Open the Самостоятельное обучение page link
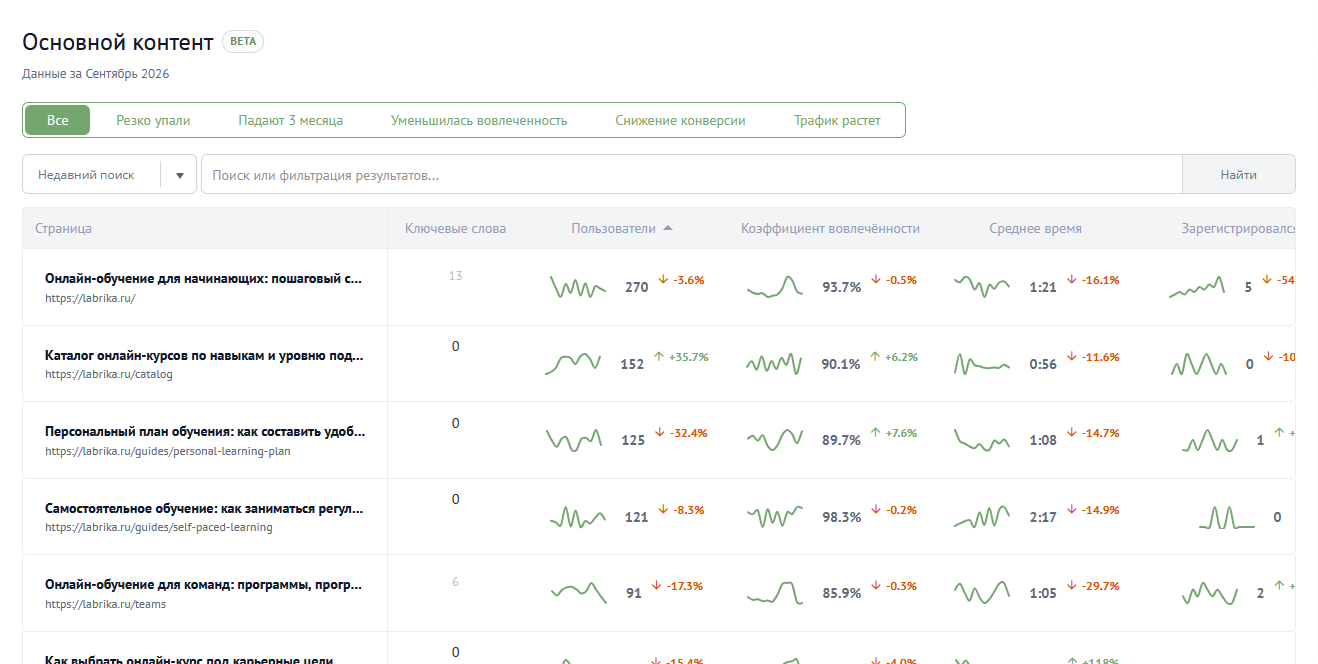 (204, 508)
